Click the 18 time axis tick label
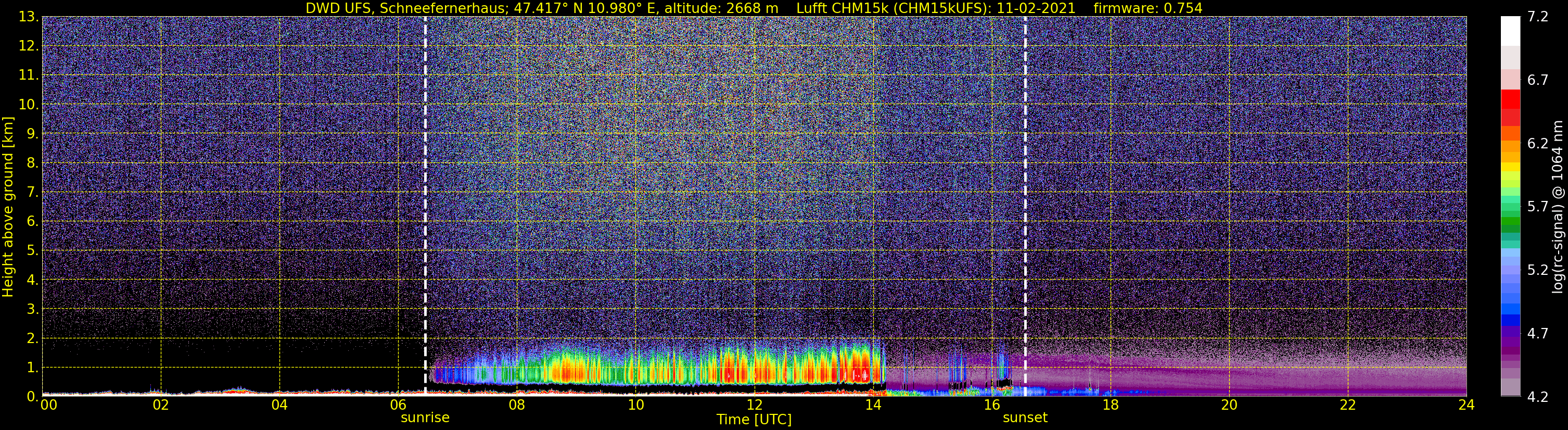The image size is (1568, 430). click(x=1110, y=405)
